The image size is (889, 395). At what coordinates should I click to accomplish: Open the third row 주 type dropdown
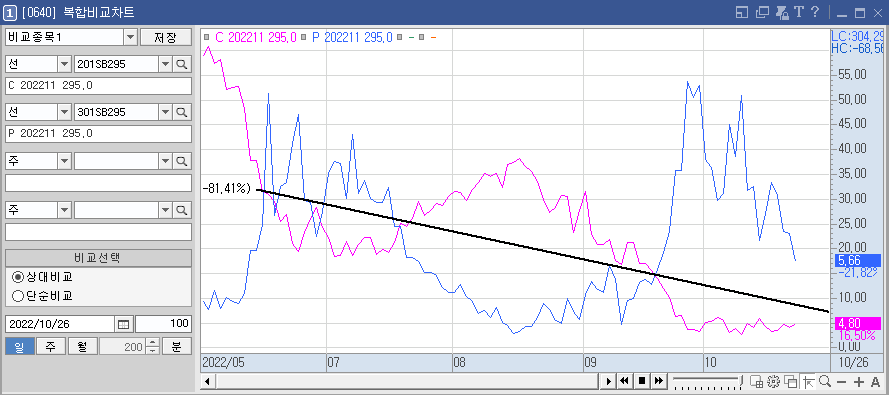[x=64, y=162]
